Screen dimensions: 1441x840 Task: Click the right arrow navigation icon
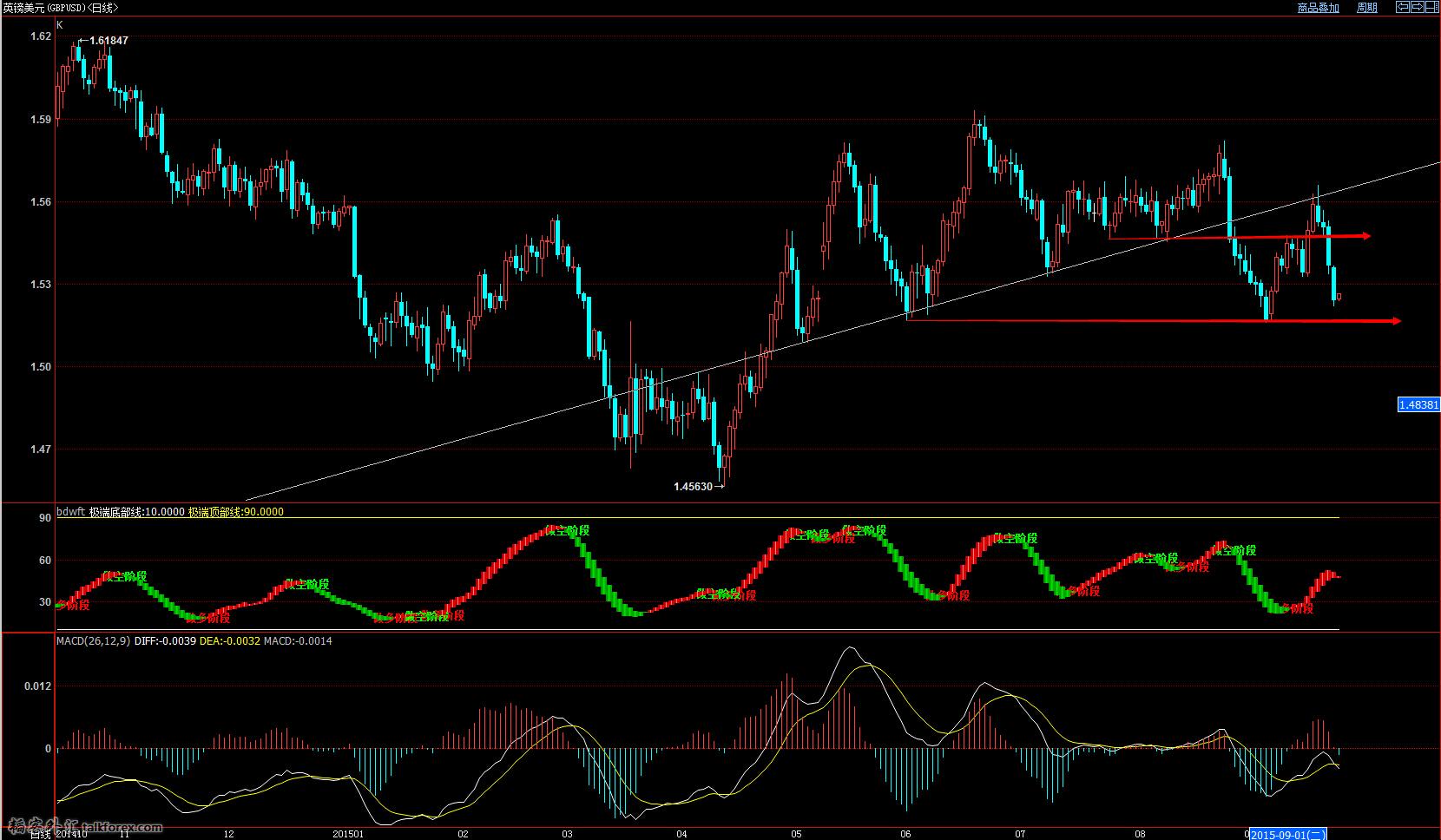tap(1418, 7)
